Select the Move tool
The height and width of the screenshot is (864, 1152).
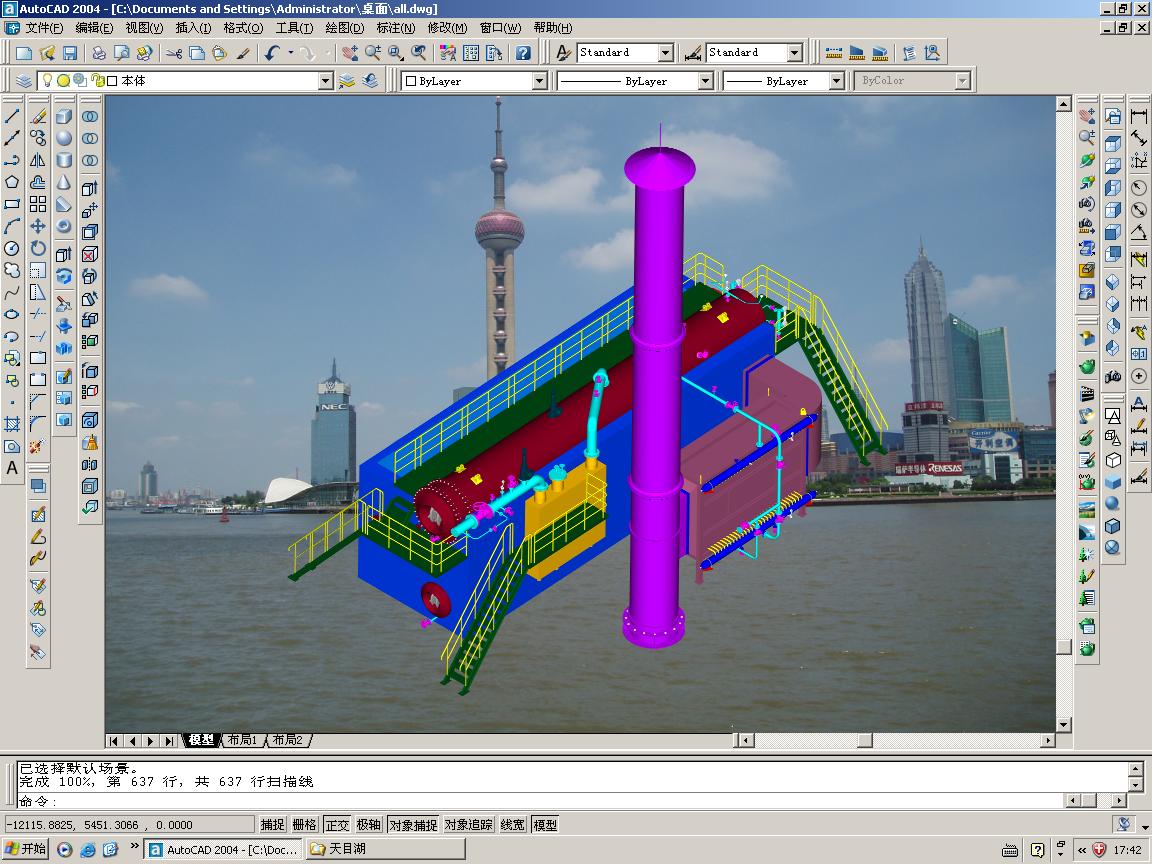click(x=38, y=226)
